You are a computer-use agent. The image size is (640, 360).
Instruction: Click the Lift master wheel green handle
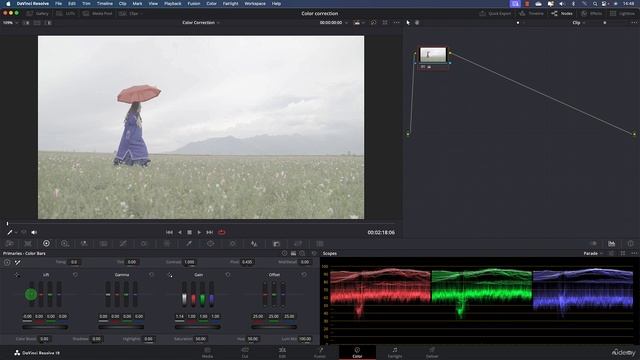coord(31,294)
